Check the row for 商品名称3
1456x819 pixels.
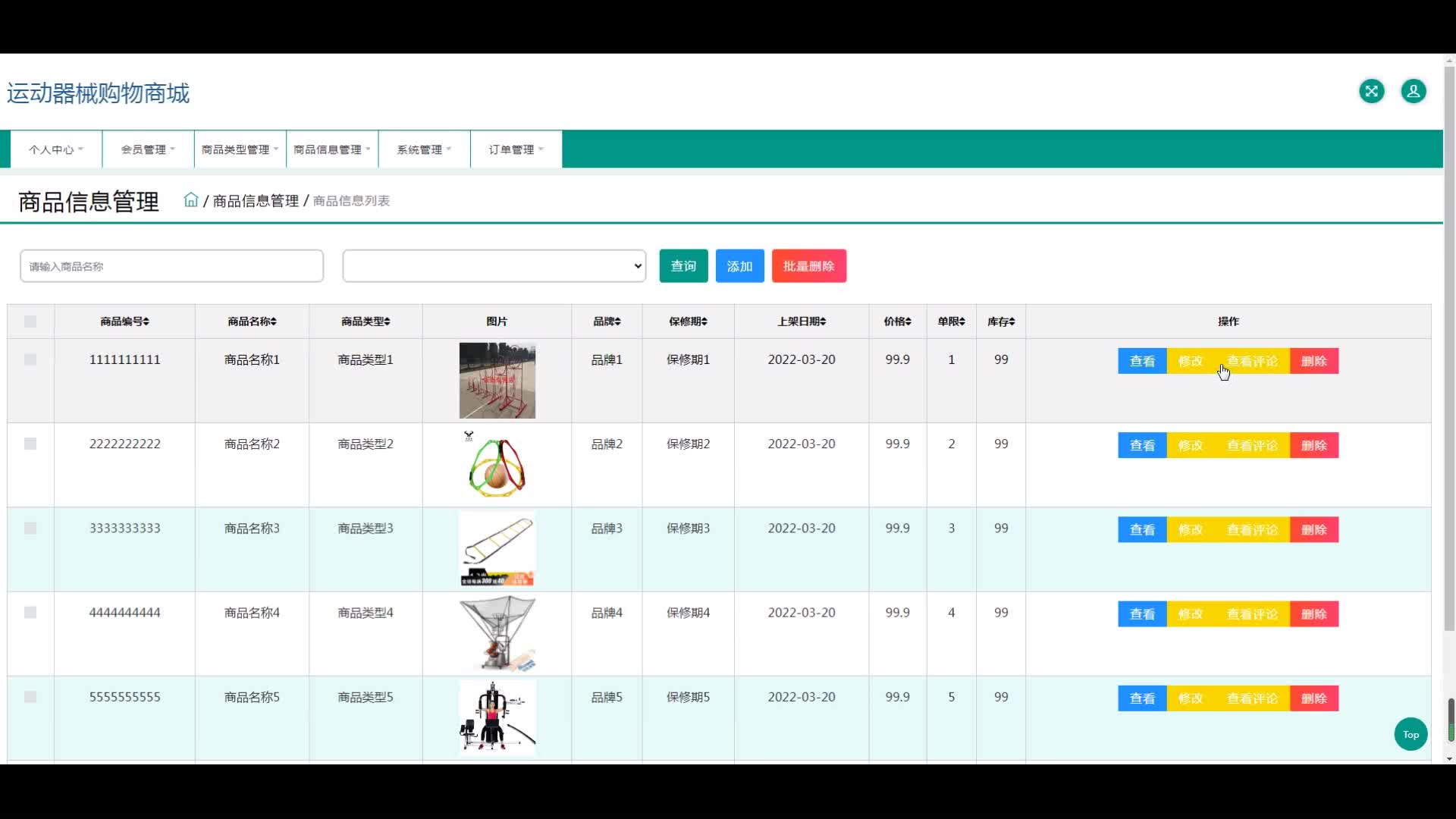[x=30, y=528]
